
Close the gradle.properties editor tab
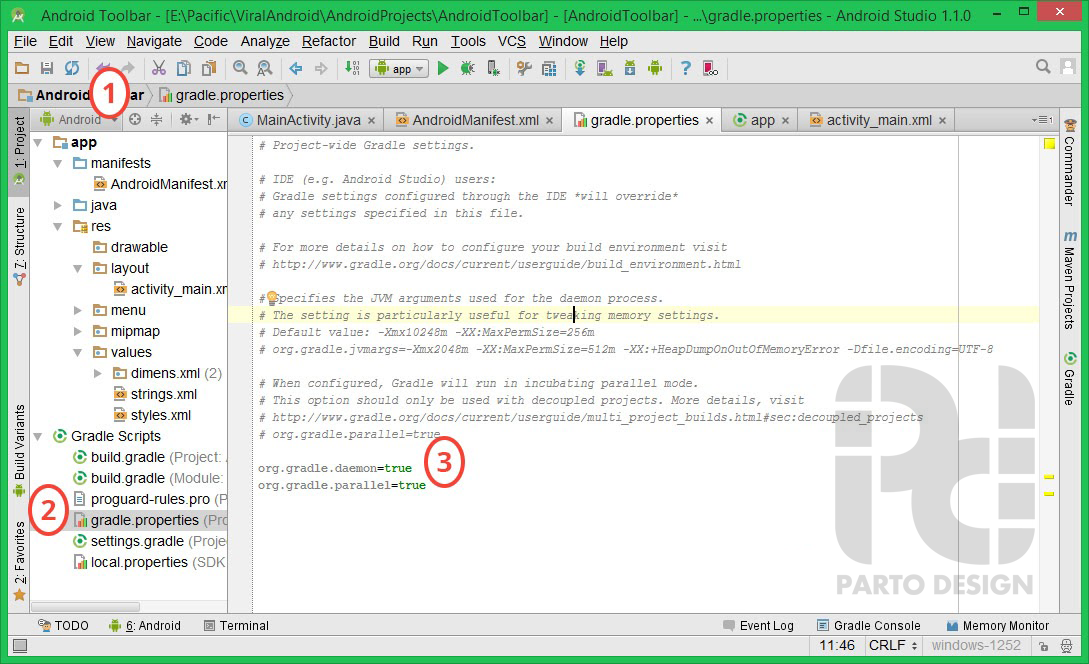(709, 121)
